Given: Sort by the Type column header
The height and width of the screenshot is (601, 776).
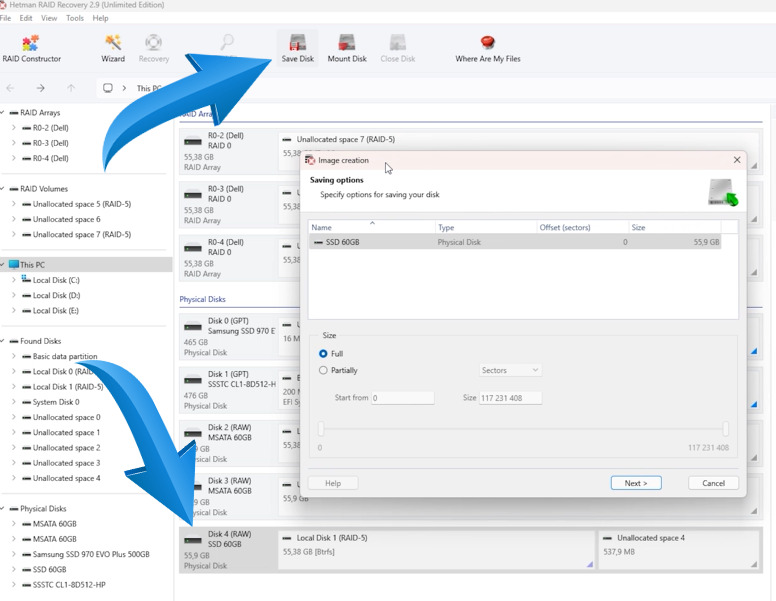Looking at the screenshot, I should [486, 227].
